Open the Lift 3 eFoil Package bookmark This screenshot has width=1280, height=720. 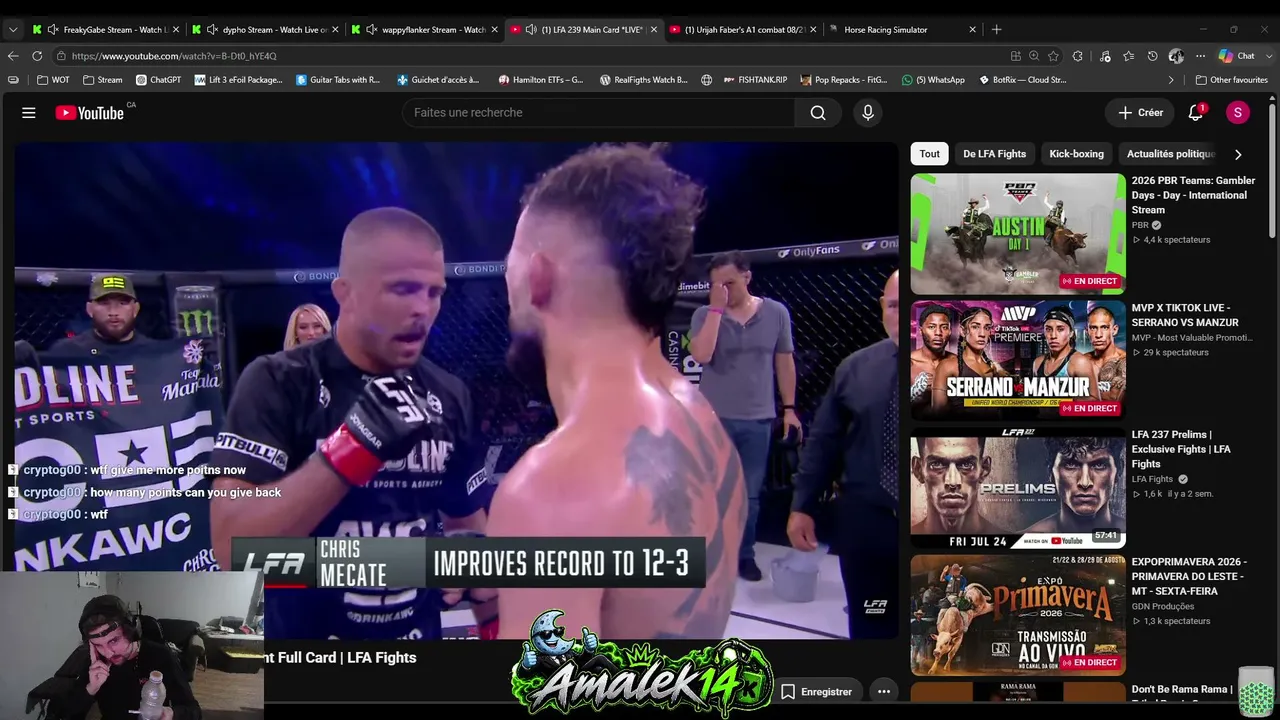pyautogui.click(x=238, y=80)
